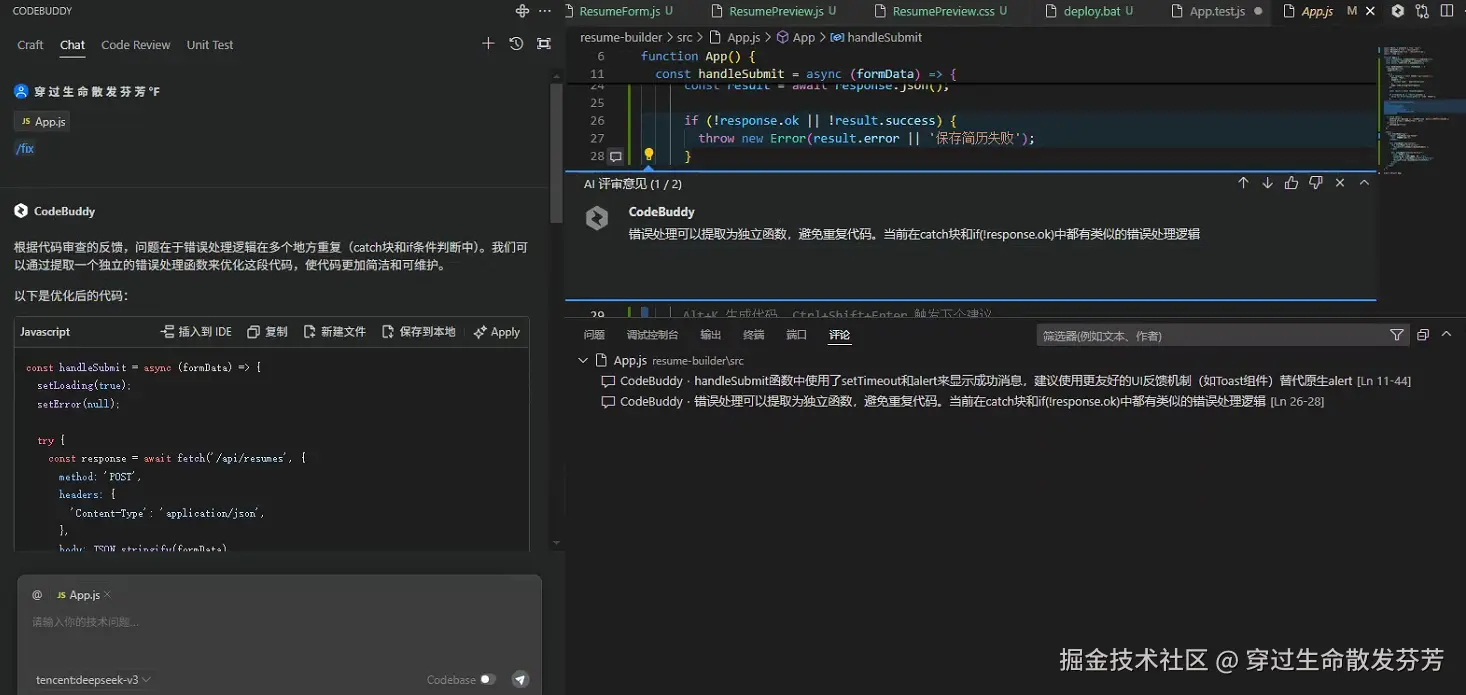Switch to the 问题 panel tab
1466x695 pixels.
[x=594, y=335]
